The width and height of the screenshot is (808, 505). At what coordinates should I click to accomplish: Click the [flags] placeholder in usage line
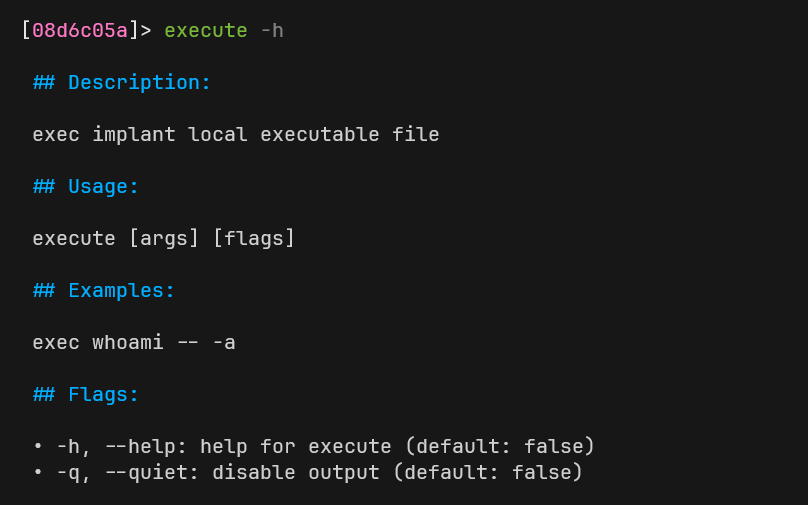(x=254, y=239)
